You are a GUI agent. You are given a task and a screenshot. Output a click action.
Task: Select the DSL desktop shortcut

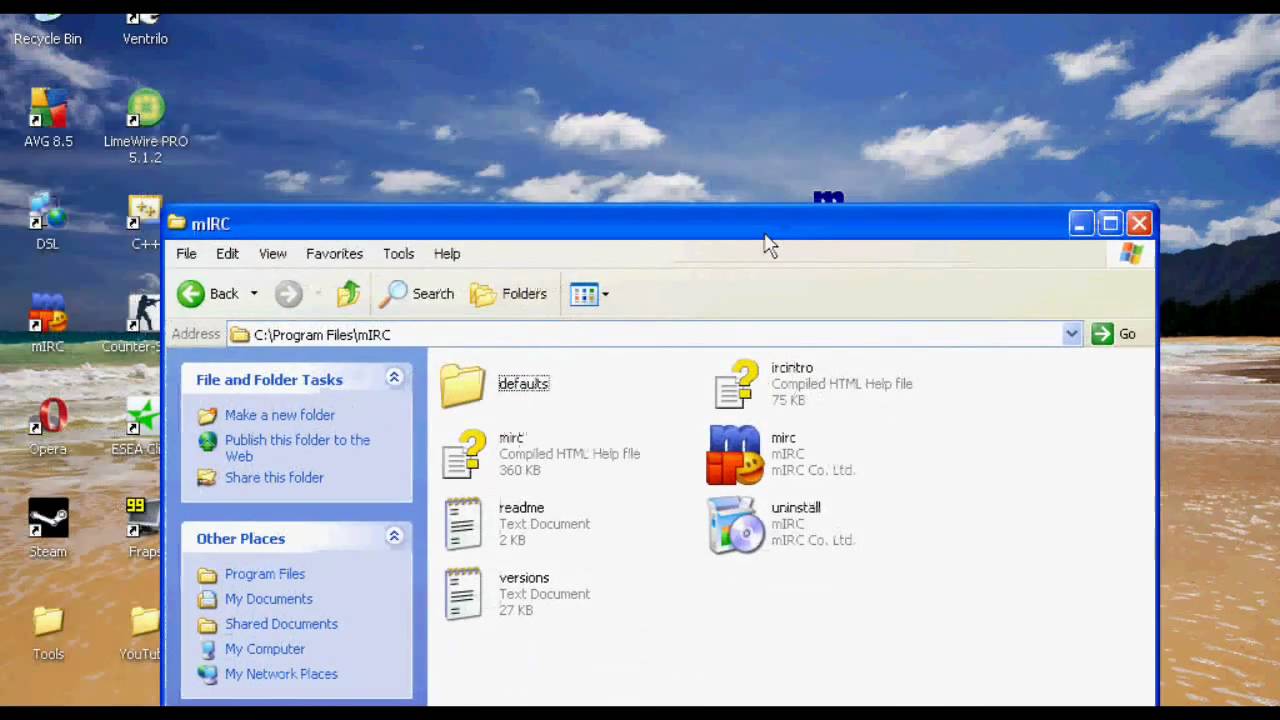pos(47,220)
